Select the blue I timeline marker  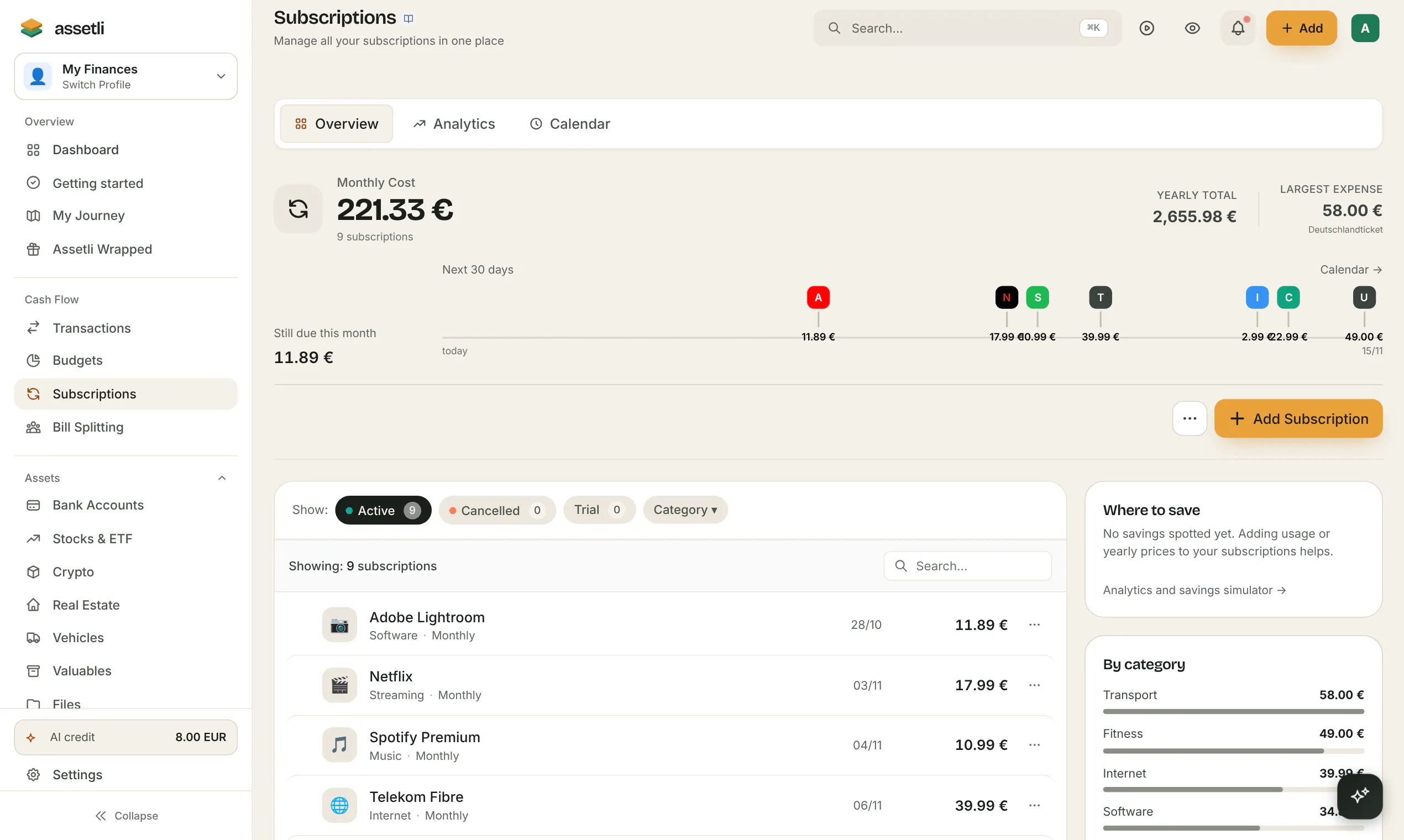pyautogui.click(x=1257, y=297)
